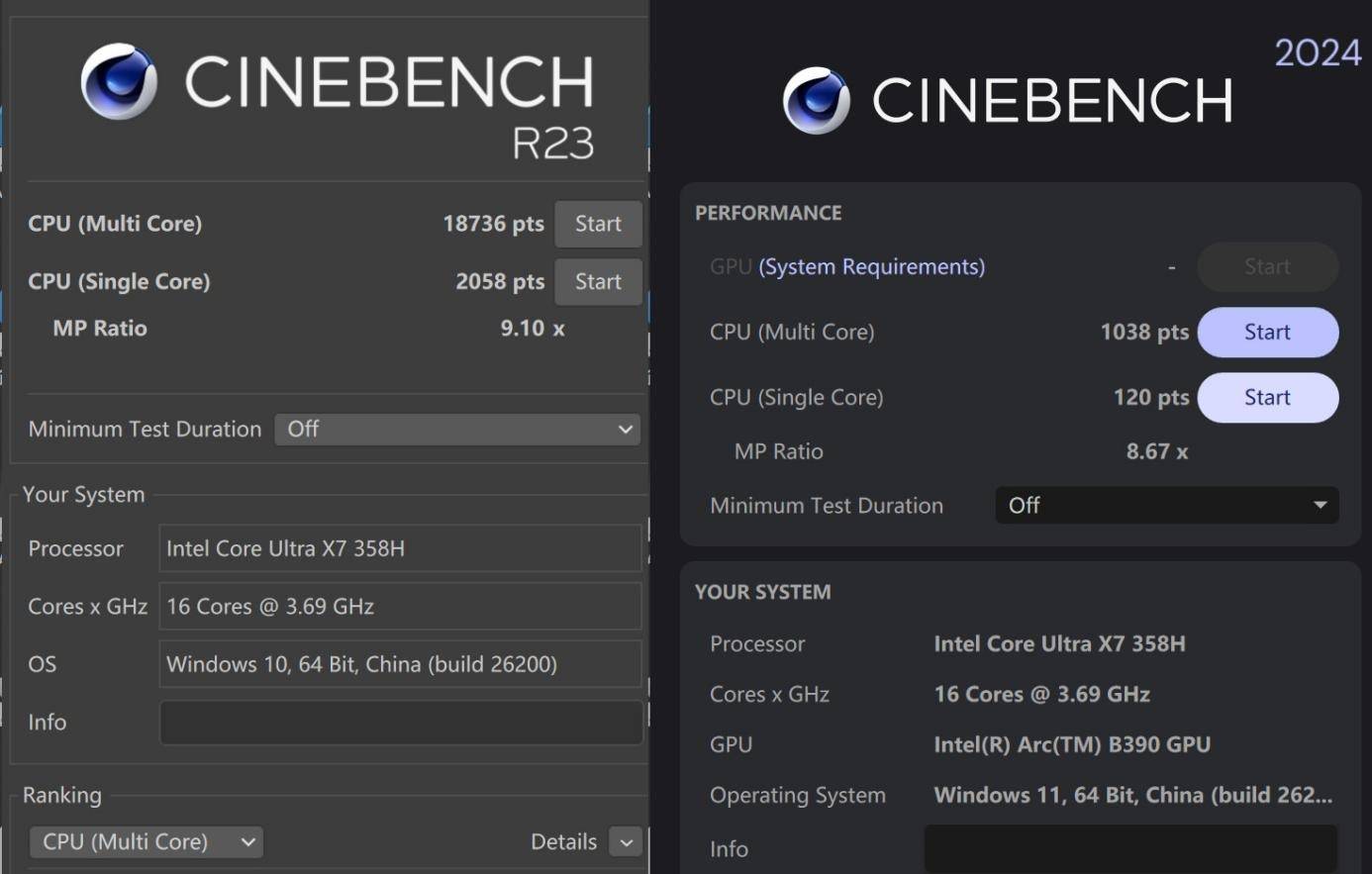Viewport: 1372px width, 874px height.
Task: Click the R23 OS field showing Windows 10
Action: (x=401, y=664)
